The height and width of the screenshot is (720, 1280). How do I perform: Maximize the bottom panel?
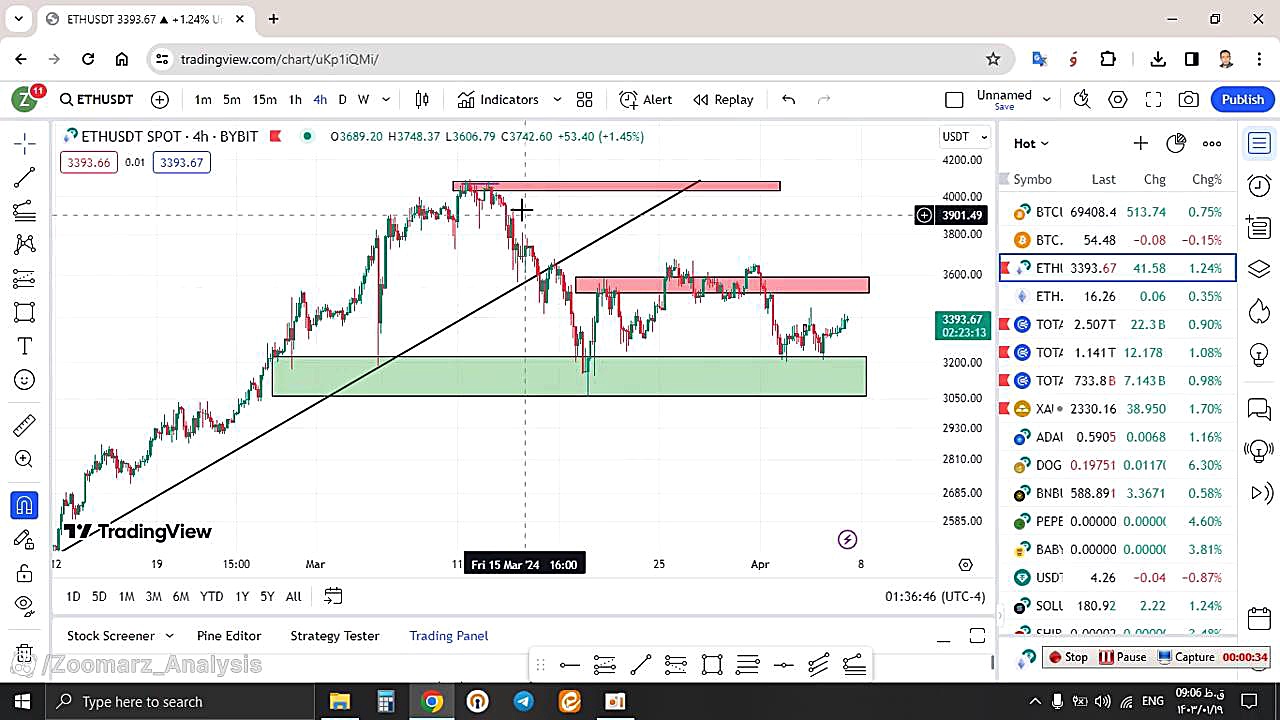tap(977, 637)
